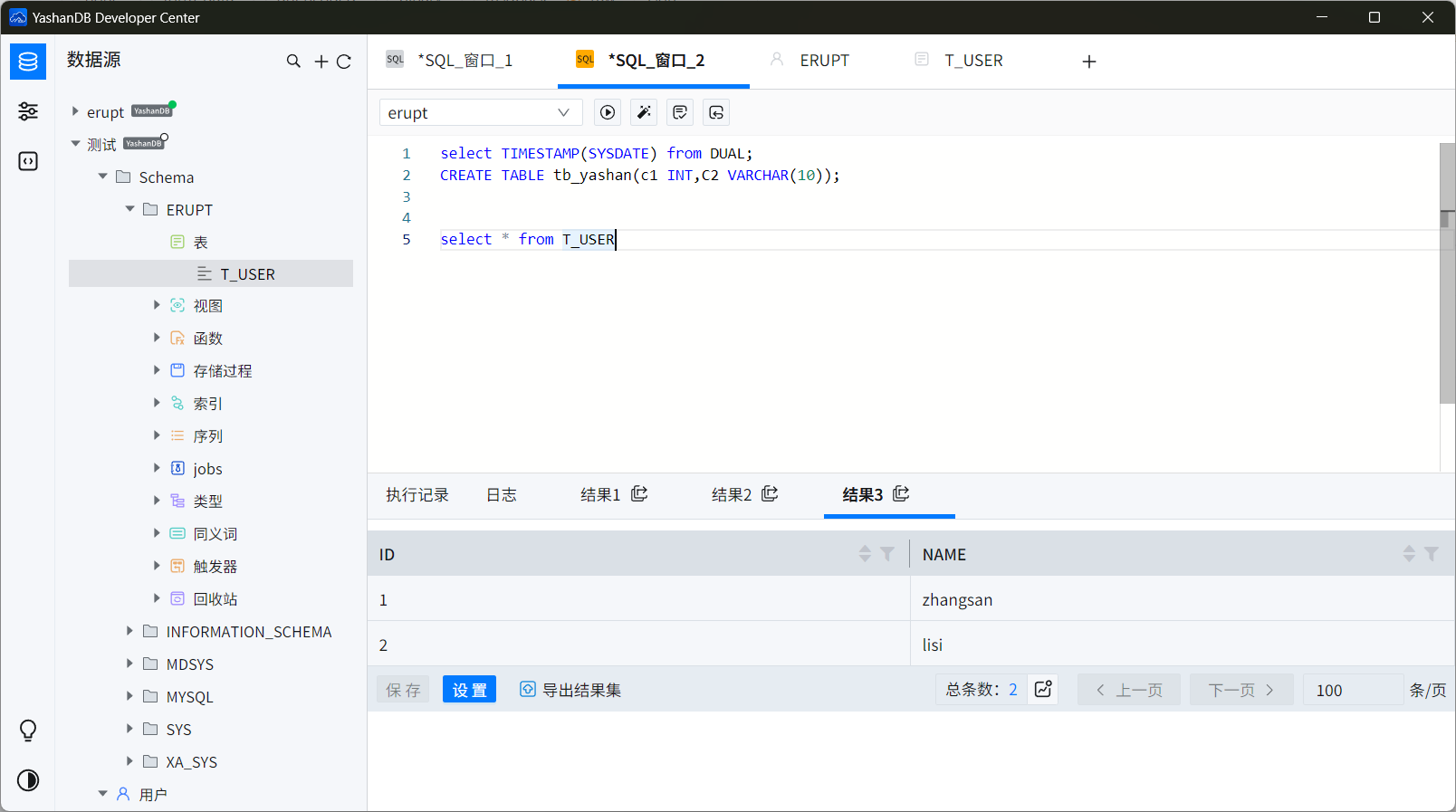
Task: Open the sliders settings icon in sidebar
Action: (x=28, y=111)
